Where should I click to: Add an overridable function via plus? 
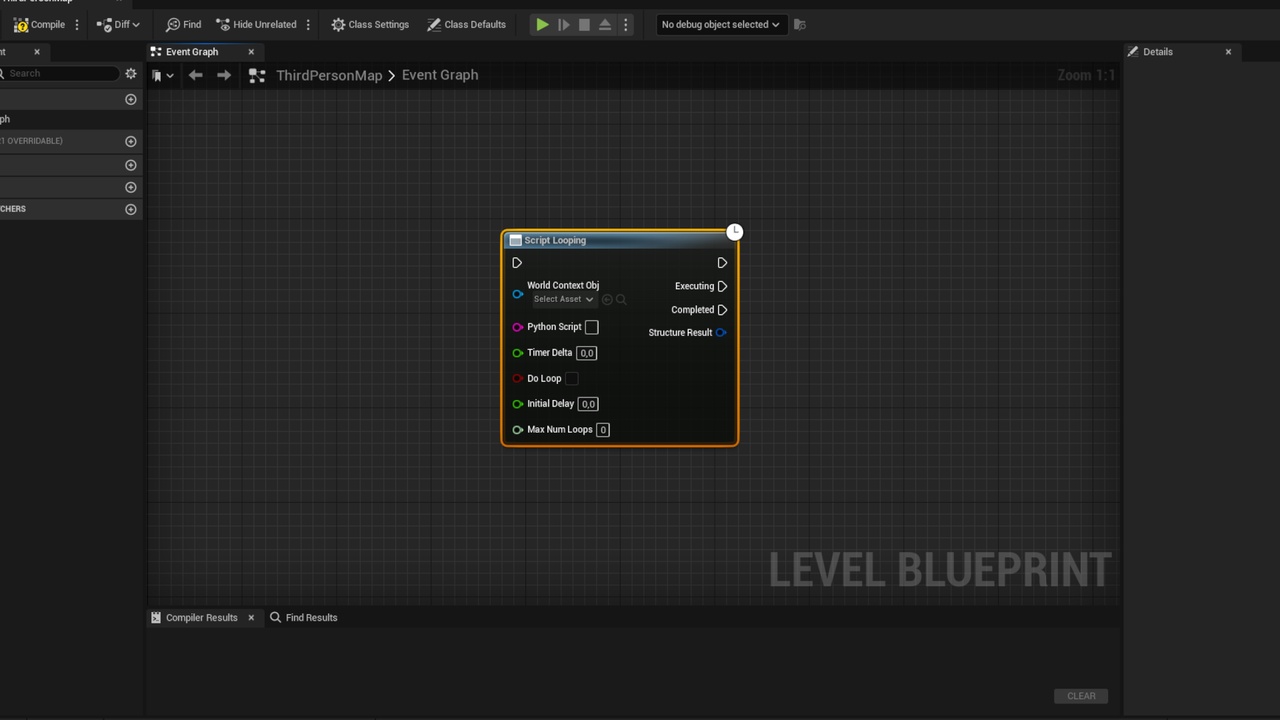130,141
